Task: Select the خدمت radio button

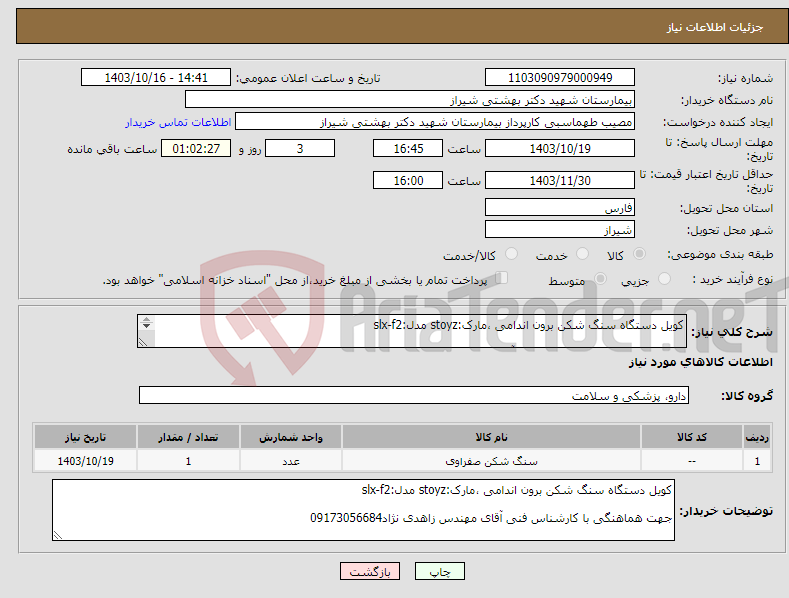Action: click(582, 254)
